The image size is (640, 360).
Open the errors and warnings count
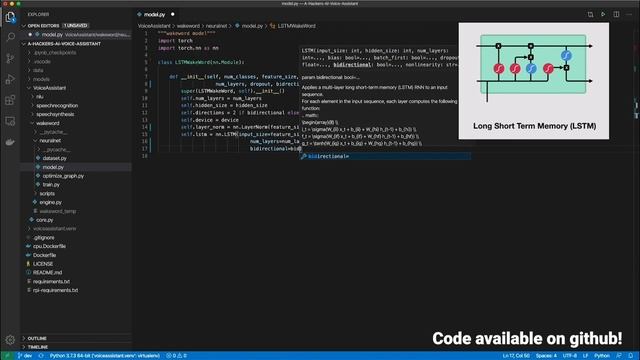[x=176, y=356]
